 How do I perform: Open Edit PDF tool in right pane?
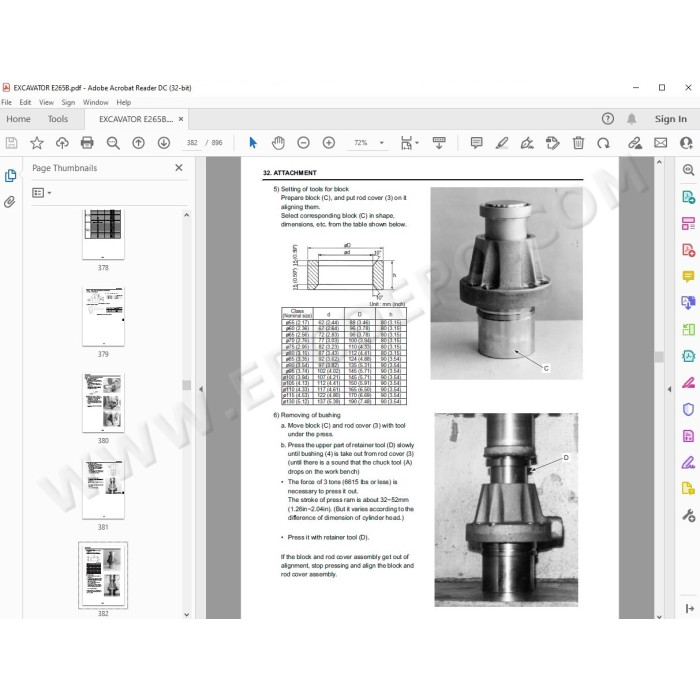click(688, 224)
